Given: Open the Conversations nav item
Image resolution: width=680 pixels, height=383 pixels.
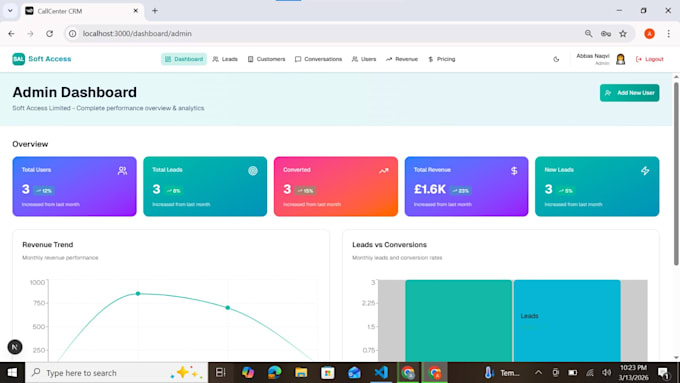Looking at the screenshot, I should (318, 59).
